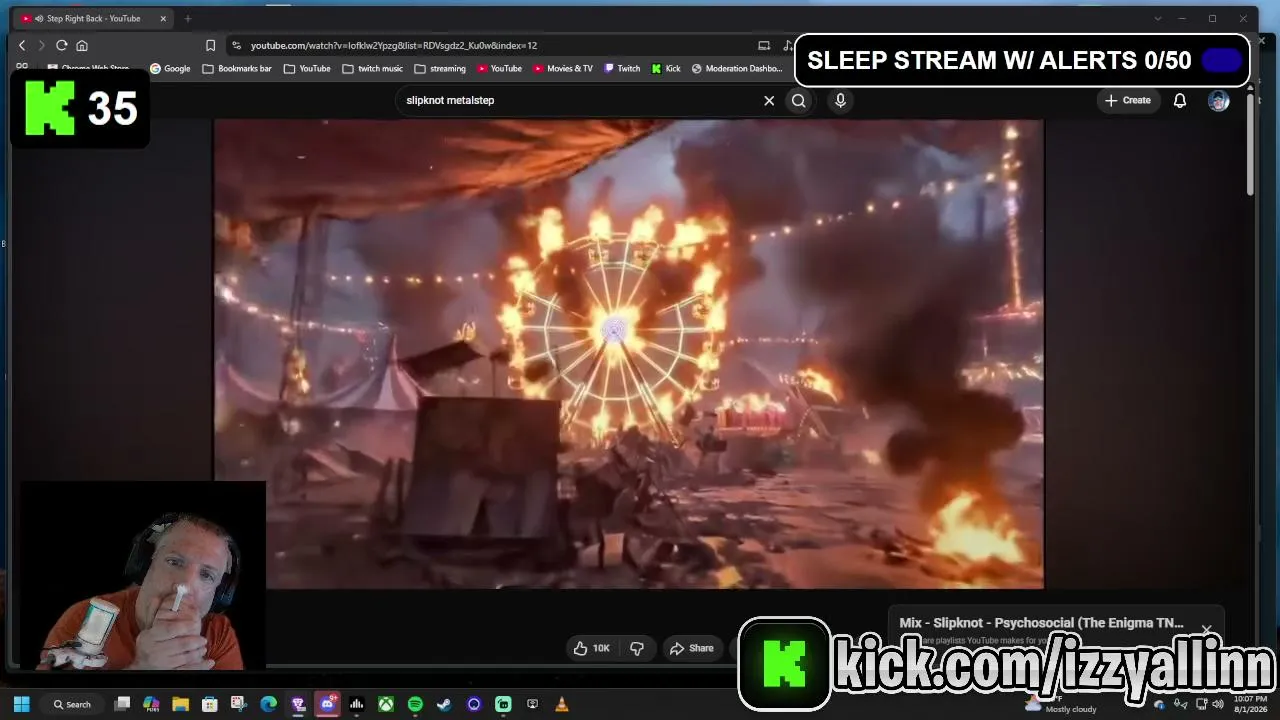Click the YouTube address bar URL

[394, 45]
